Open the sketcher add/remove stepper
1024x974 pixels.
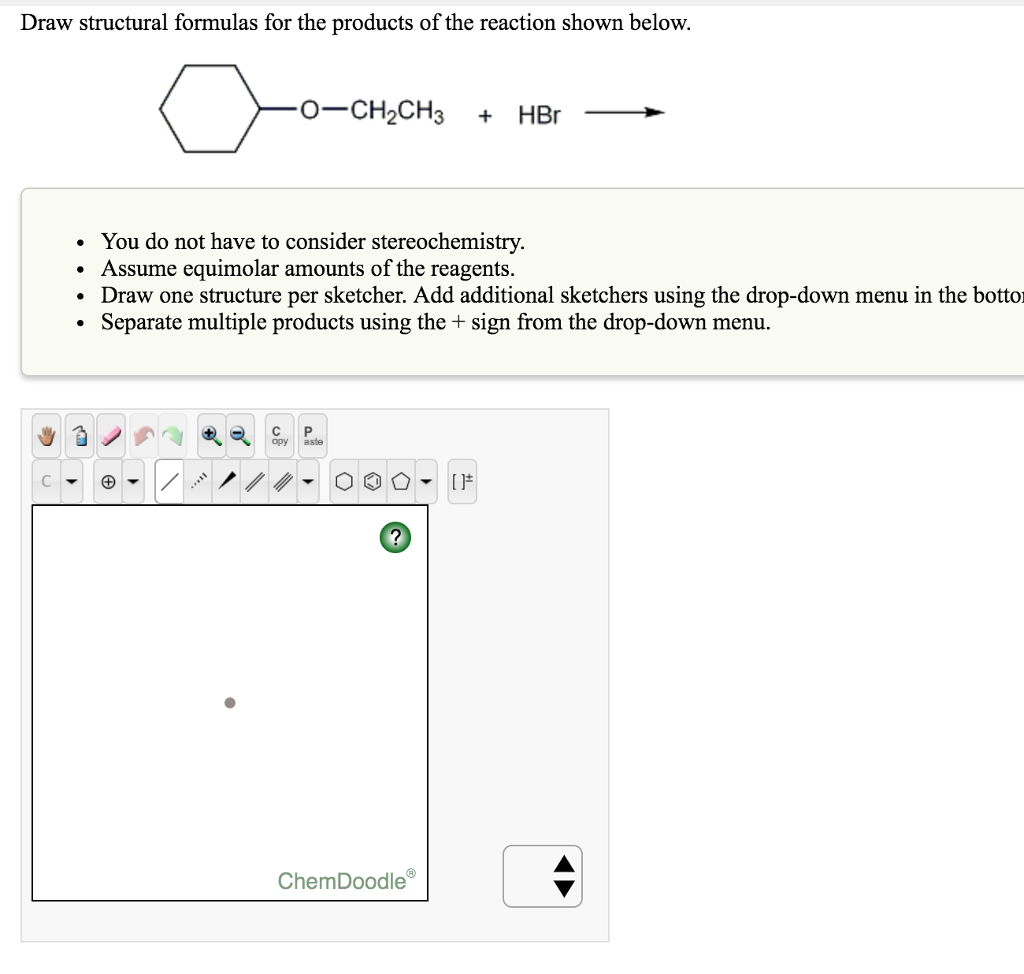(543, 875)
